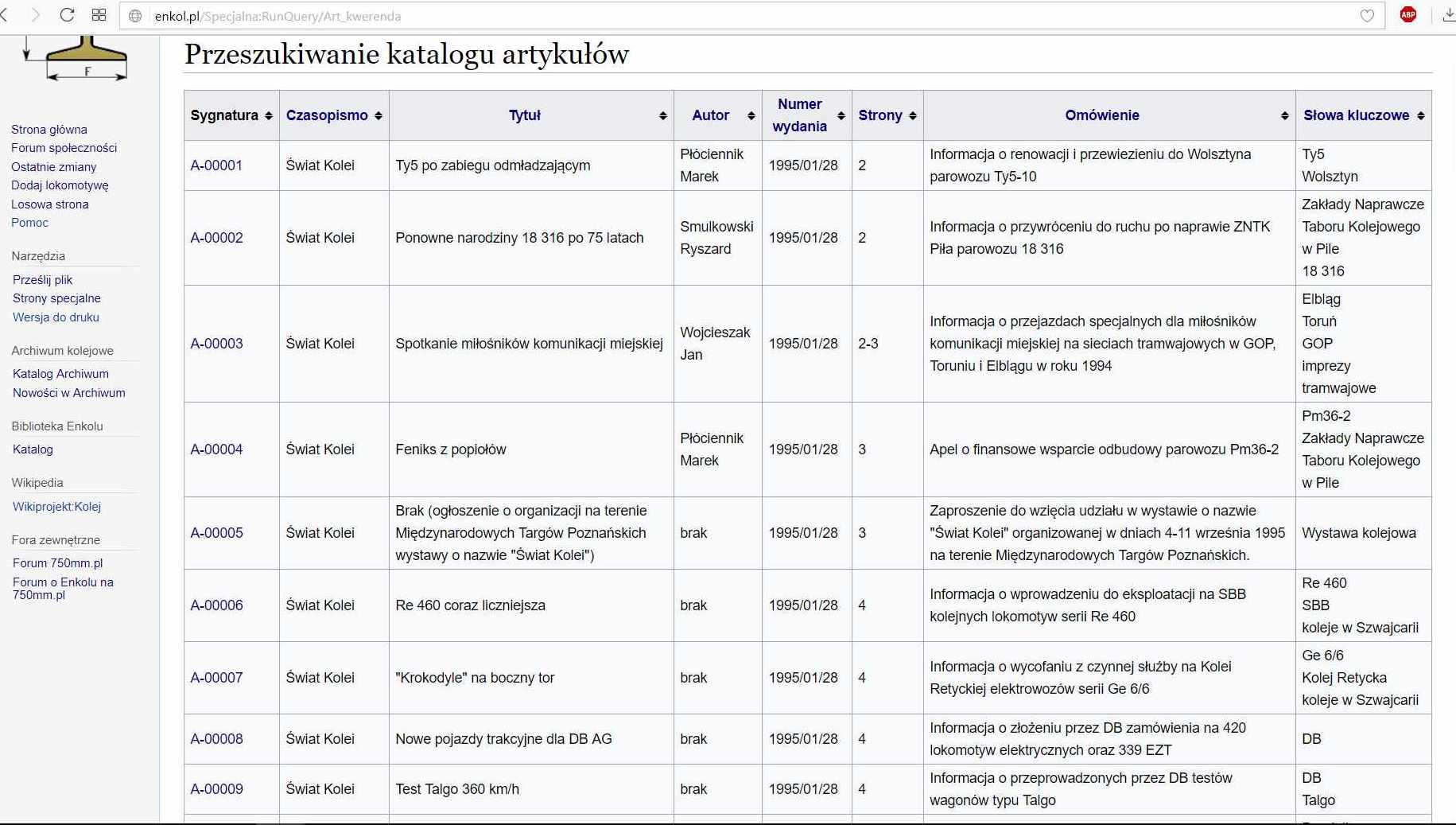1456x825 pixels.
Task: Open article record A-00003
Action: 216,344
